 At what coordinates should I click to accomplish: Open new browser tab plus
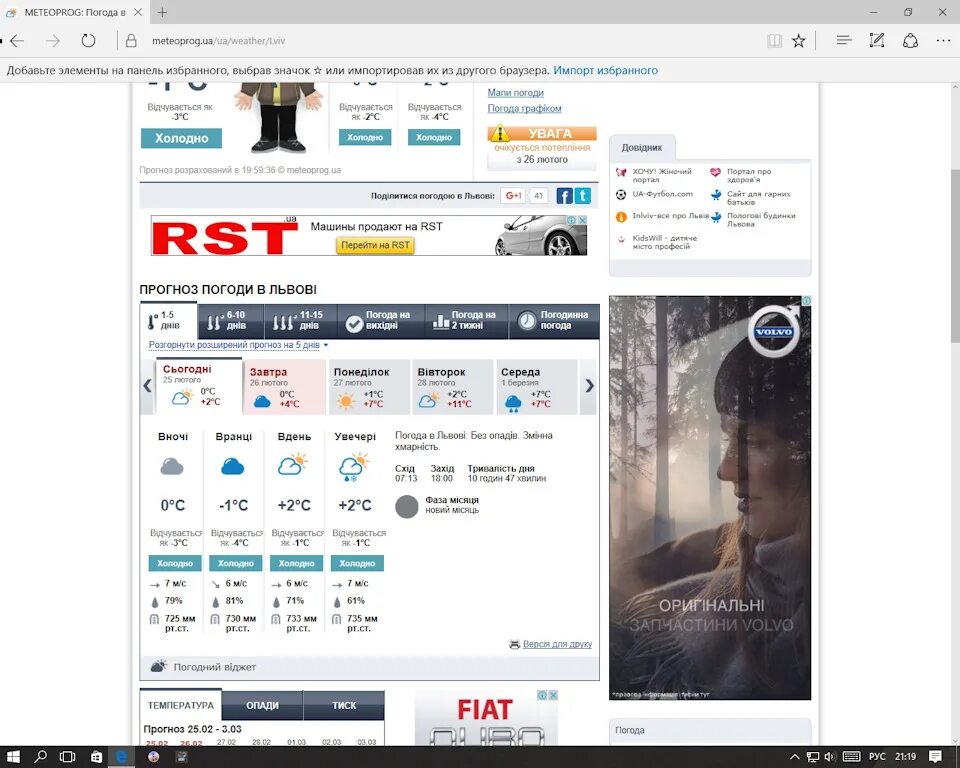point(162,12)
